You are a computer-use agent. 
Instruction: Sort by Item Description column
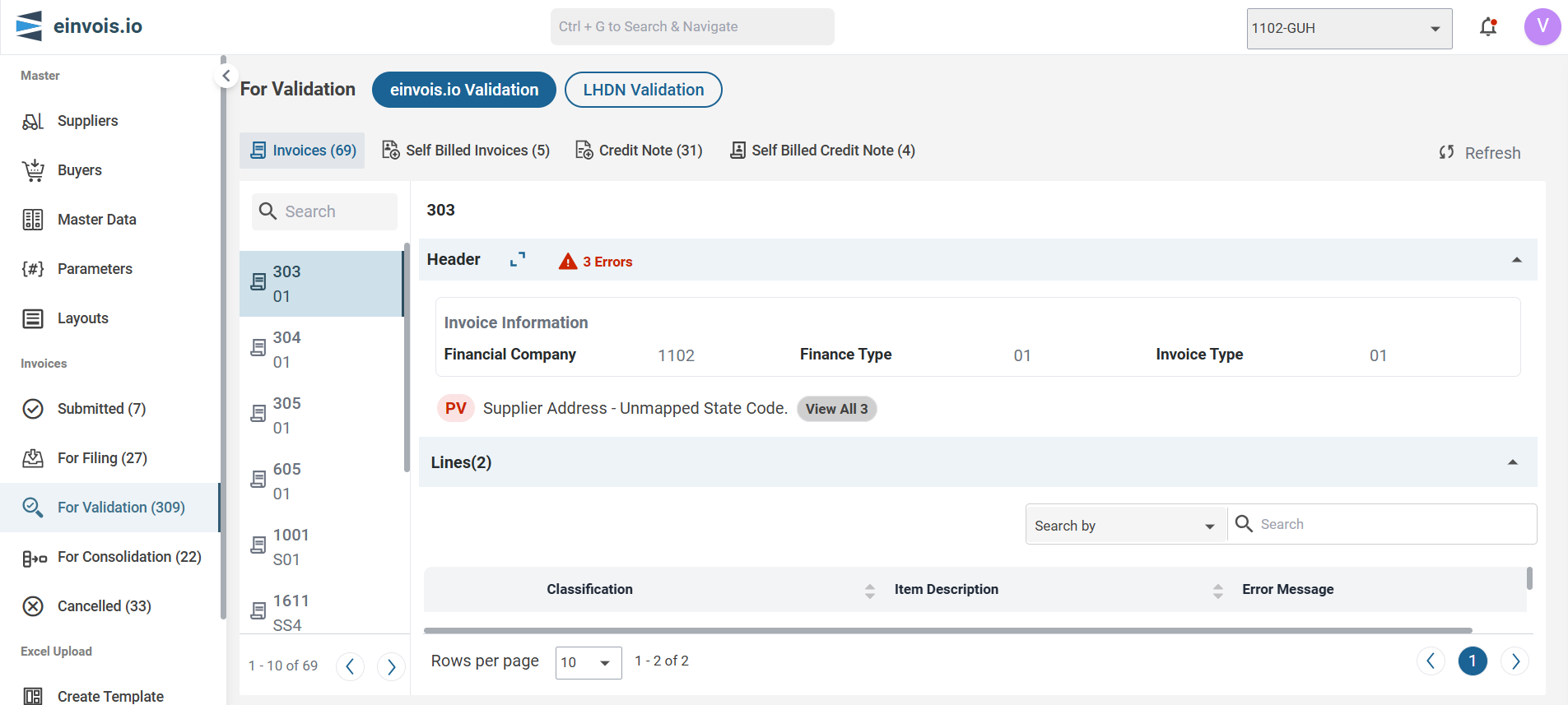tap(1218, 590)
